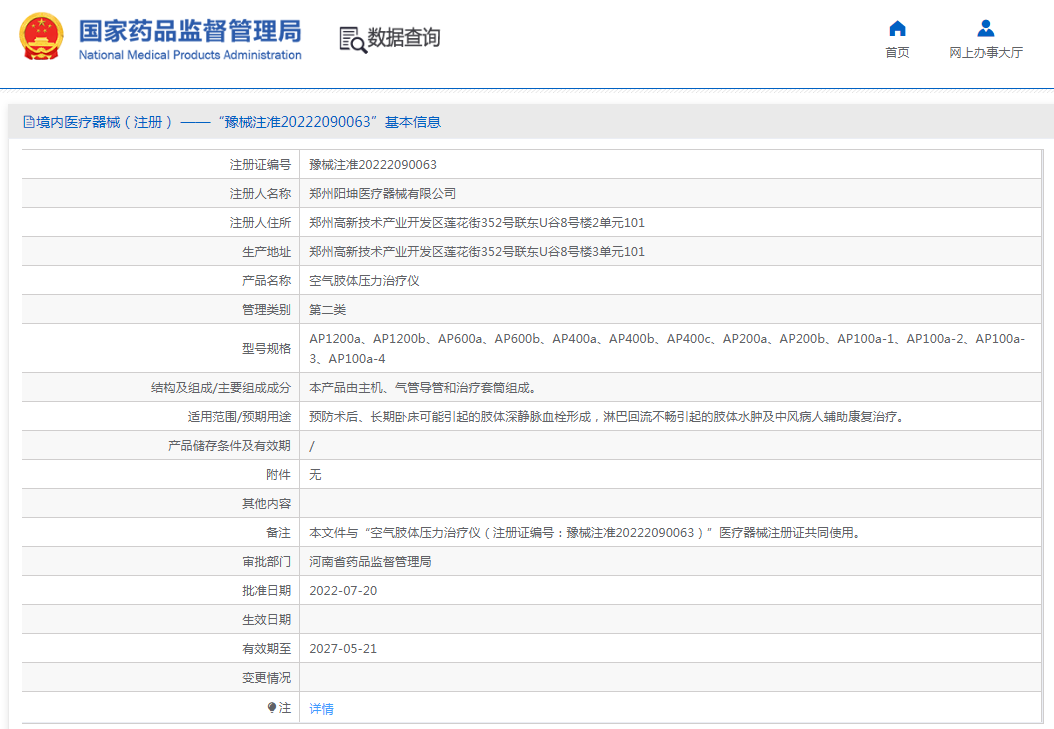1054x729 pixels.
Task: Select intended use text starting 预防术后
Action: (x=607, y=417)
